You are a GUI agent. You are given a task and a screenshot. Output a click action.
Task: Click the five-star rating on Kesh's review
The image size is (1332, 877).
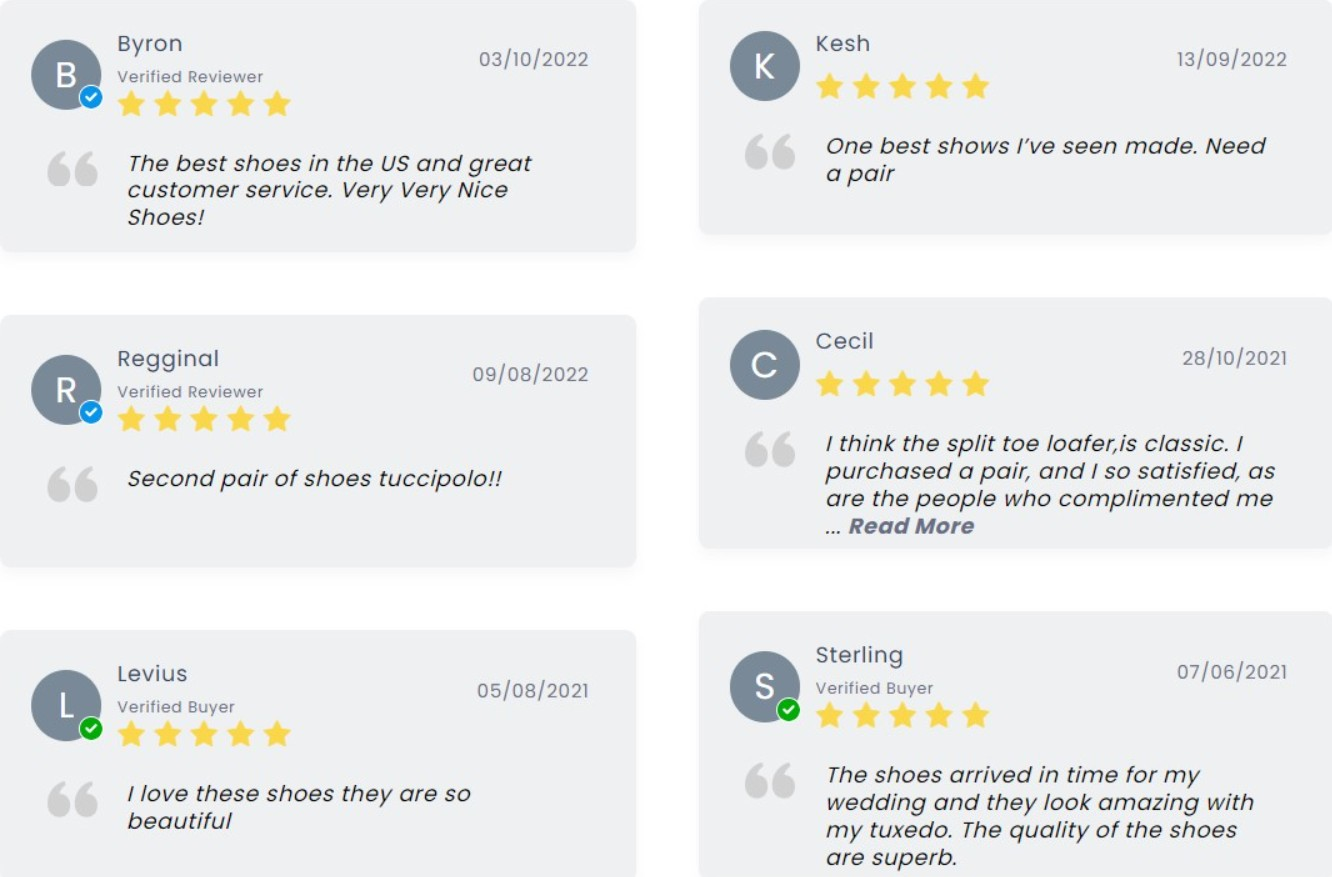click(902, 87)
